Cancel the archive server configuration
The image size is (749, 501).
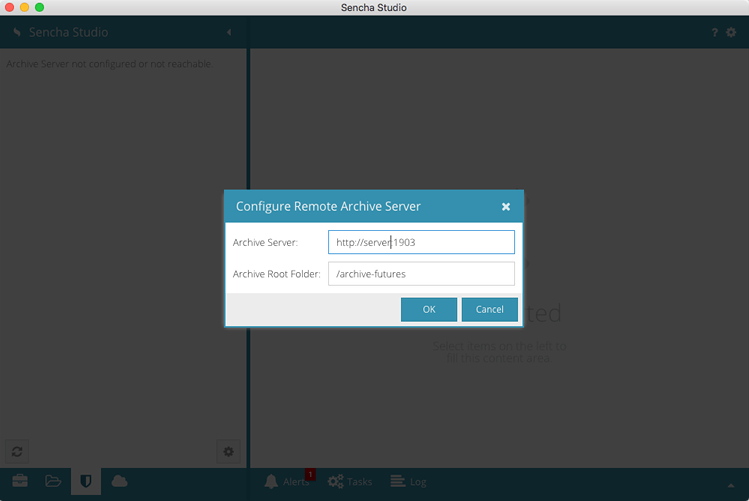pyautogui.click(x=489, y=309)
